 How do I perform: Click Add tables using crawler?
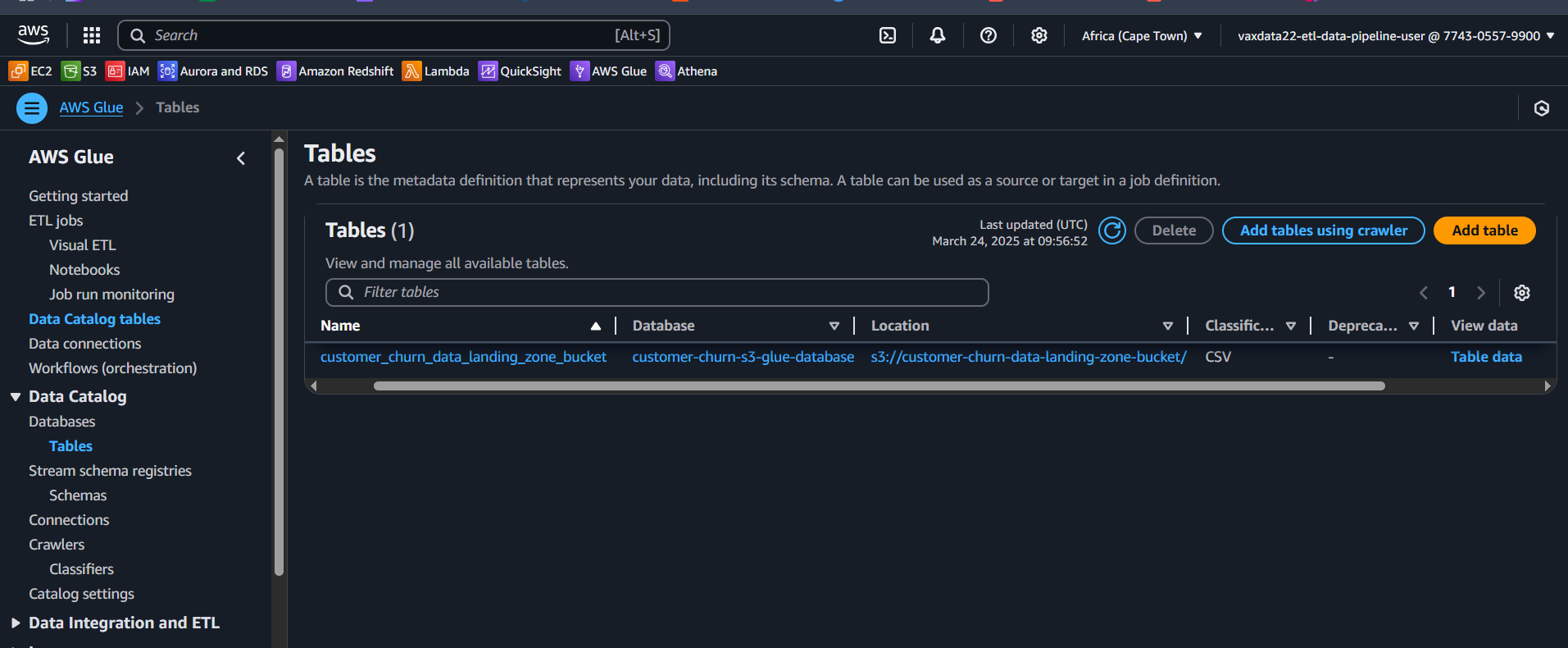coord(1324,230)
